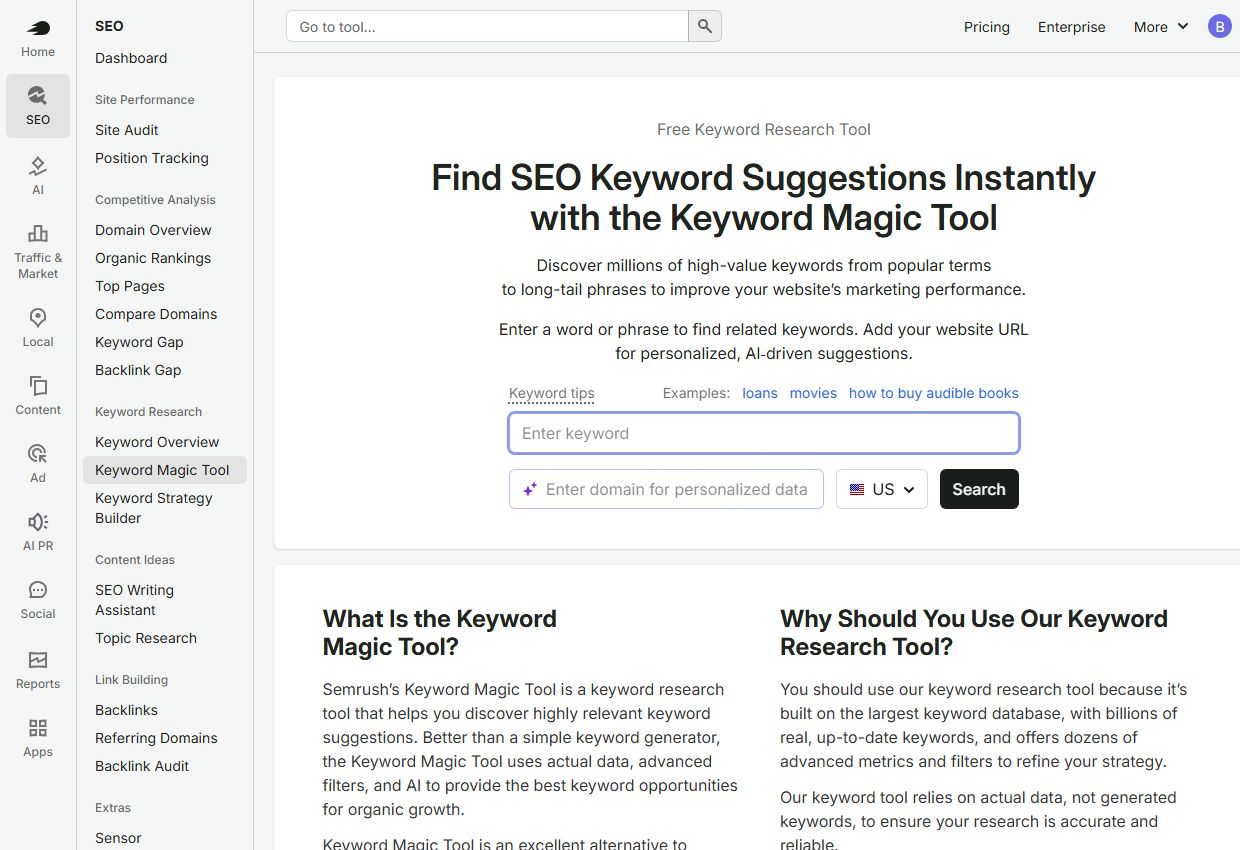This screenshot has width=1240, height=850.
Task: Open the Reports icon
Action: pos(38,660)
